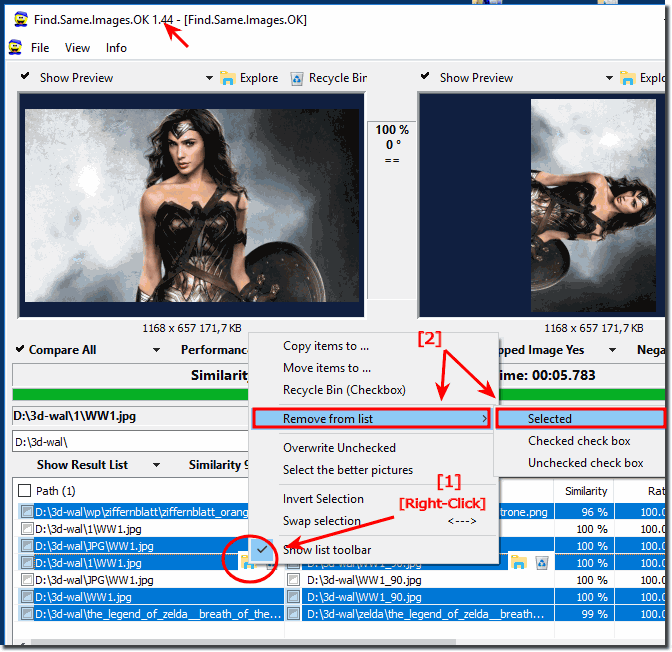Click the folder icon in the right list toolbar
The height and width of the screenshot is (652, 672).
tap(518, 562)
